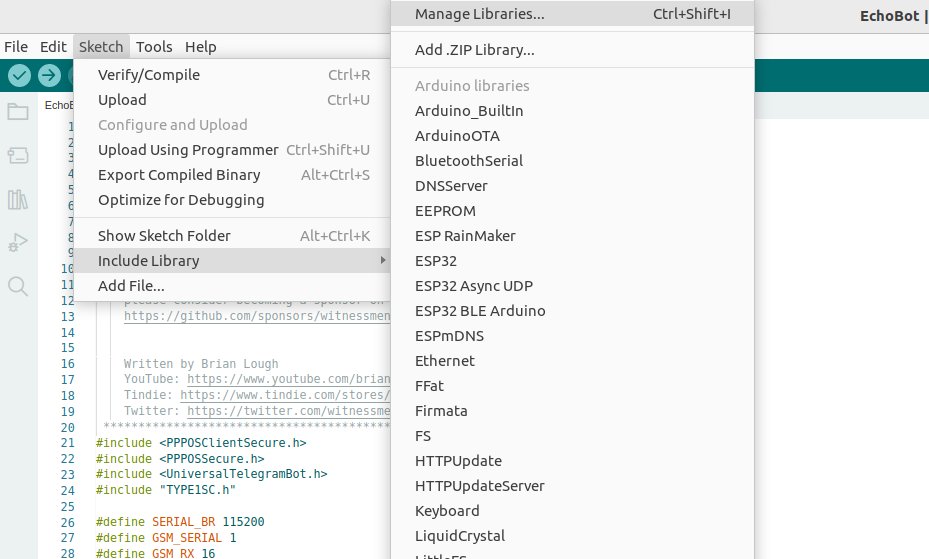
Task: Include the DNSServer library
Action: coord(572,186)
